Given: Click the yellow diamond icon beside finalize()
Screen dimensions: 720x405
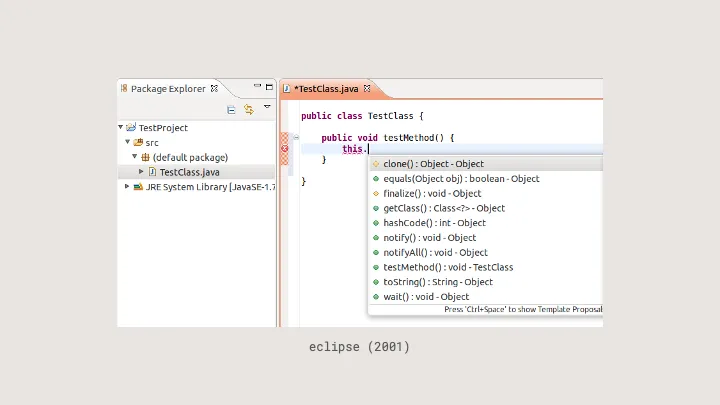Looking at the screenshot, I should coord(376,193).
